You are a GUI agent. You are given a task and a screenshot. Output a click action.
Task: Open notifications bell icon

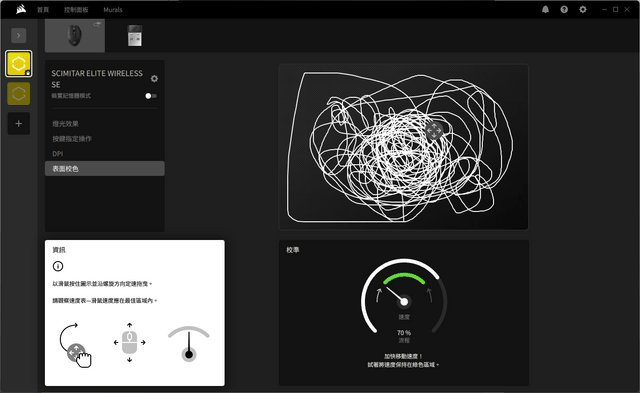click(545, 9)
